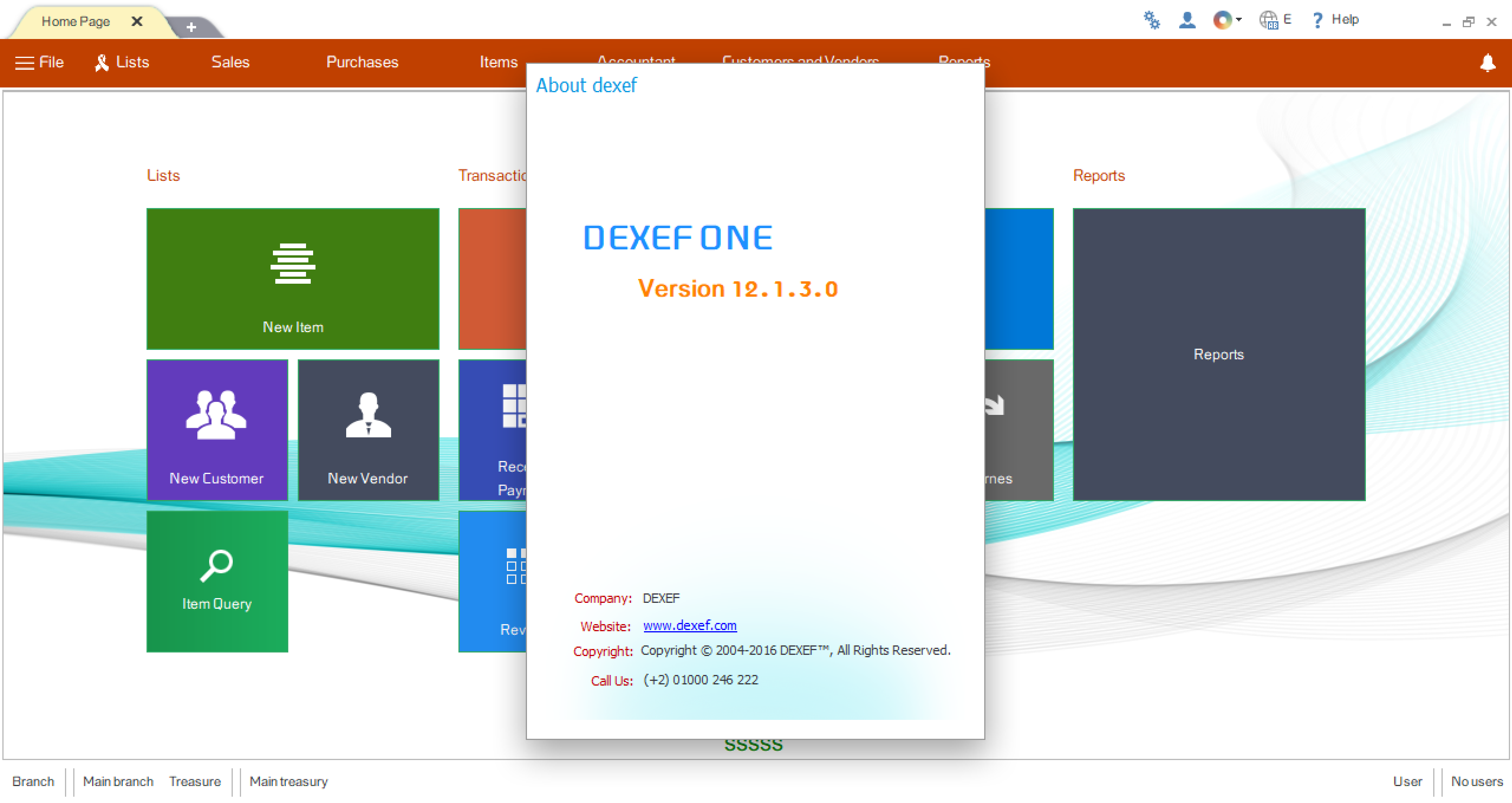Follow the www.dexef.com link

690,626
